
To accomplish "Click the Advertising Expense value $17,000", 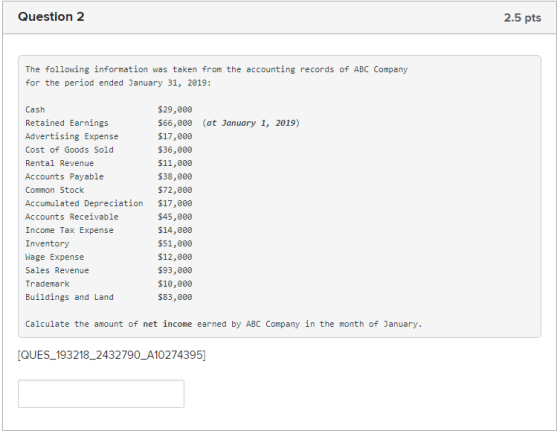I will (x=175, y=136).
